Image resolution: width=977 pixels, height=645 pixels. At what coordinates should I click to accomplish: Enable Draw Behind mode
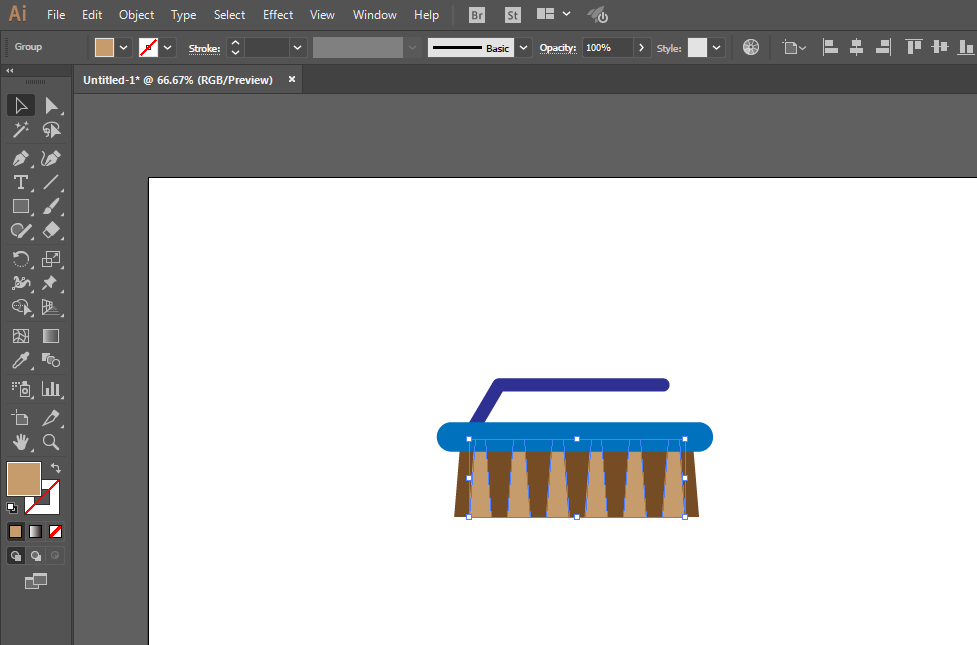coord(36,555)
